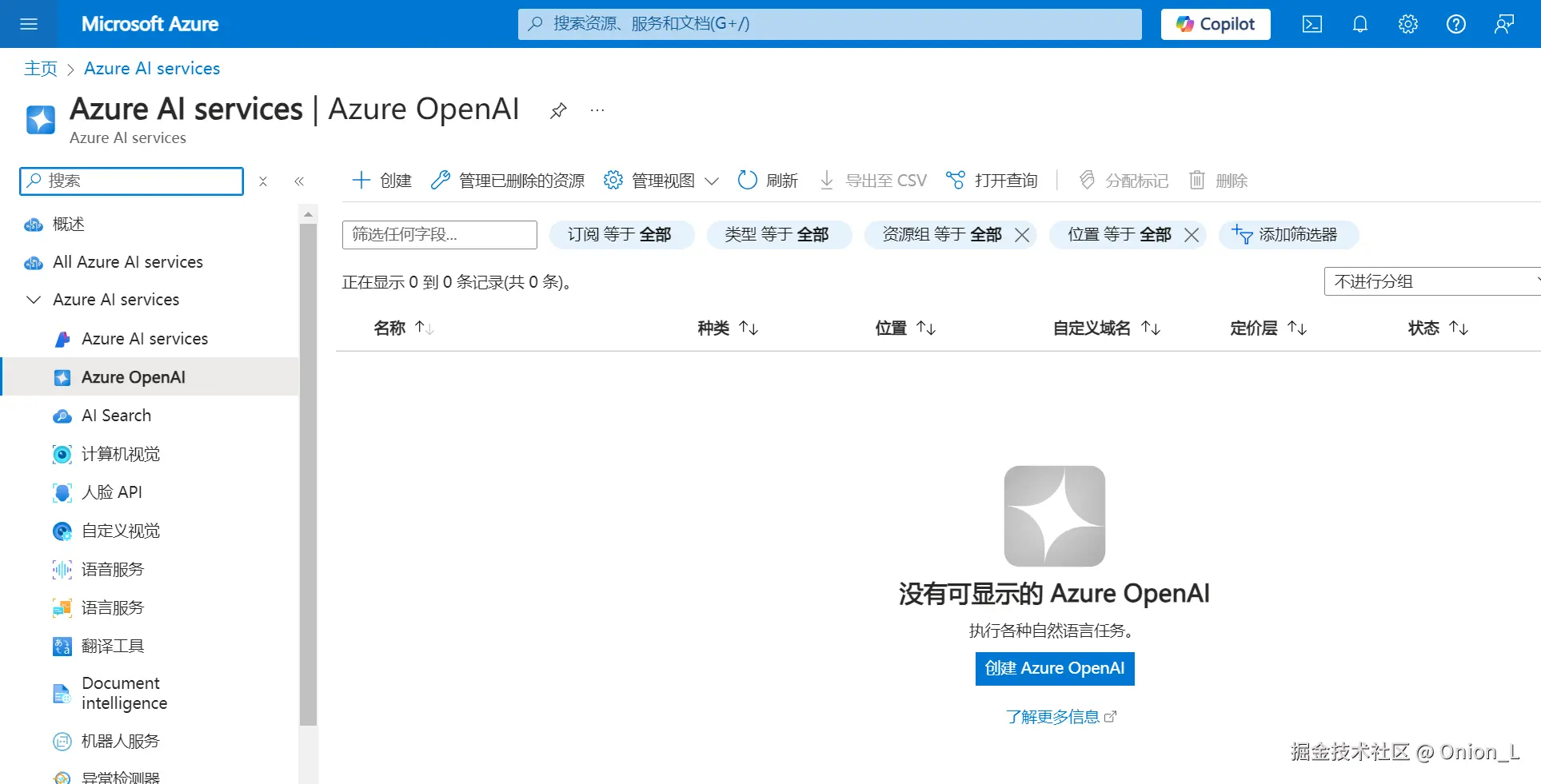Open the feedback icon
The height and width of the screenshot is (784, 1541).
(x=1504, y=24)
